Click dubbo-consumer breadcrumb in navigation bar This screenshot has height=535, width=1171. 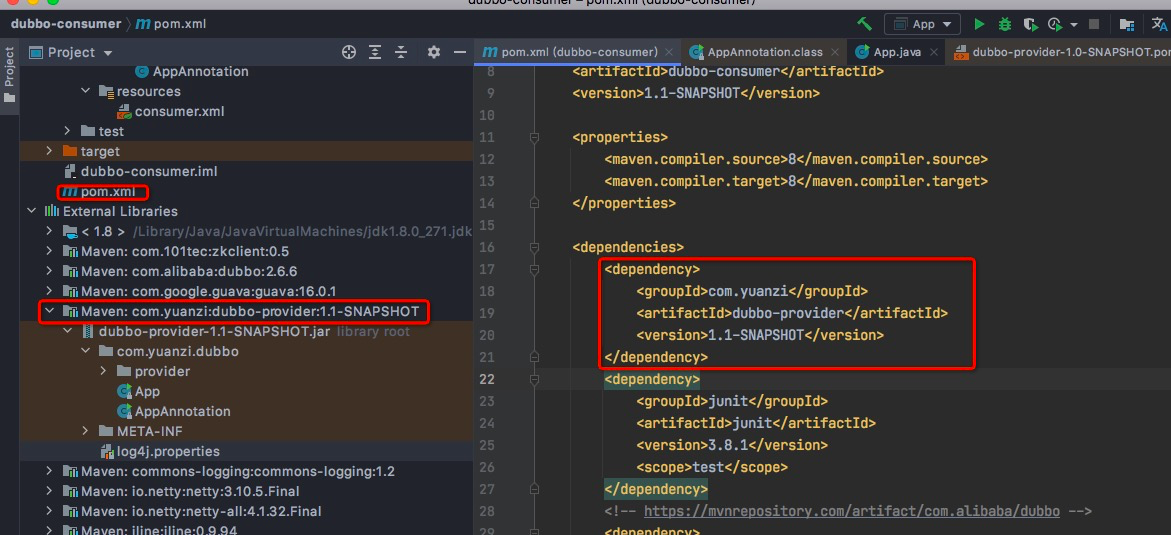point(66,24)
